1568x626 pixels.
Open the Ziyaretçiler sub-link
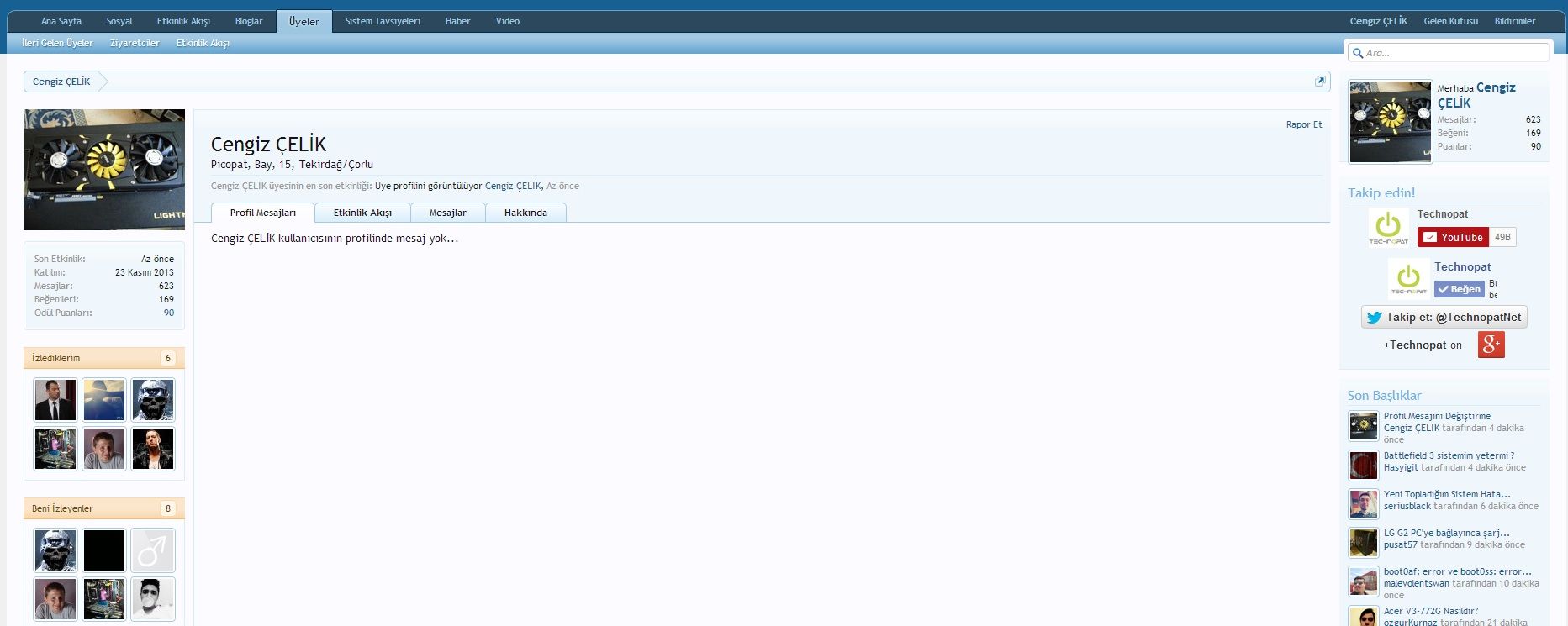(x=135, y=43)
